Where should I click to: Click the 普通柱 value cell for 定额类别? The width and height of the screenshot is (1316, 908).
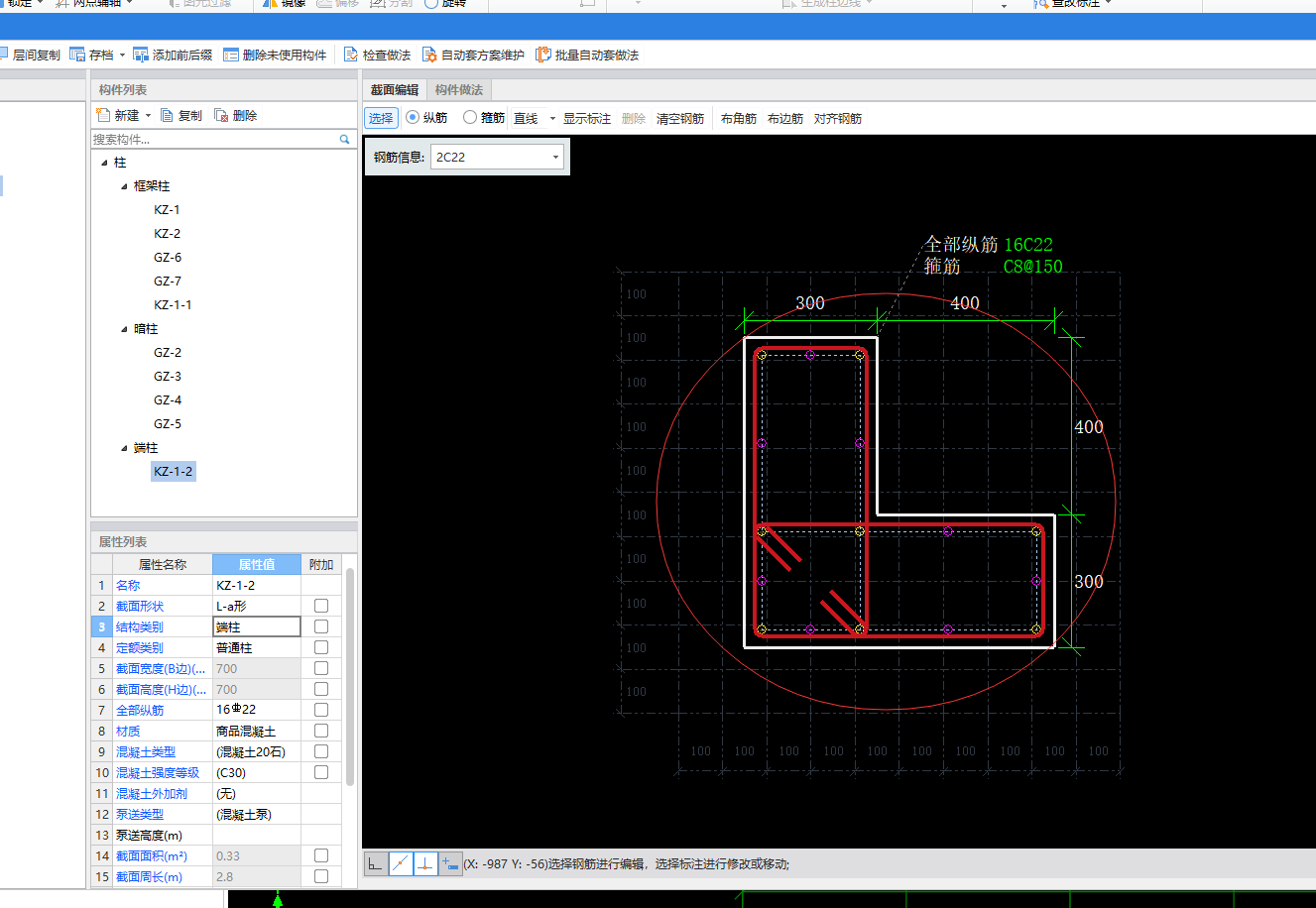257,647
